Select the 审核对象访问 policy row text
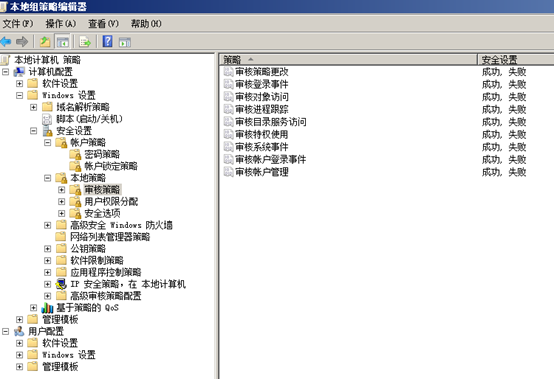Screen dimensions: 554x379 coord(262,97)
